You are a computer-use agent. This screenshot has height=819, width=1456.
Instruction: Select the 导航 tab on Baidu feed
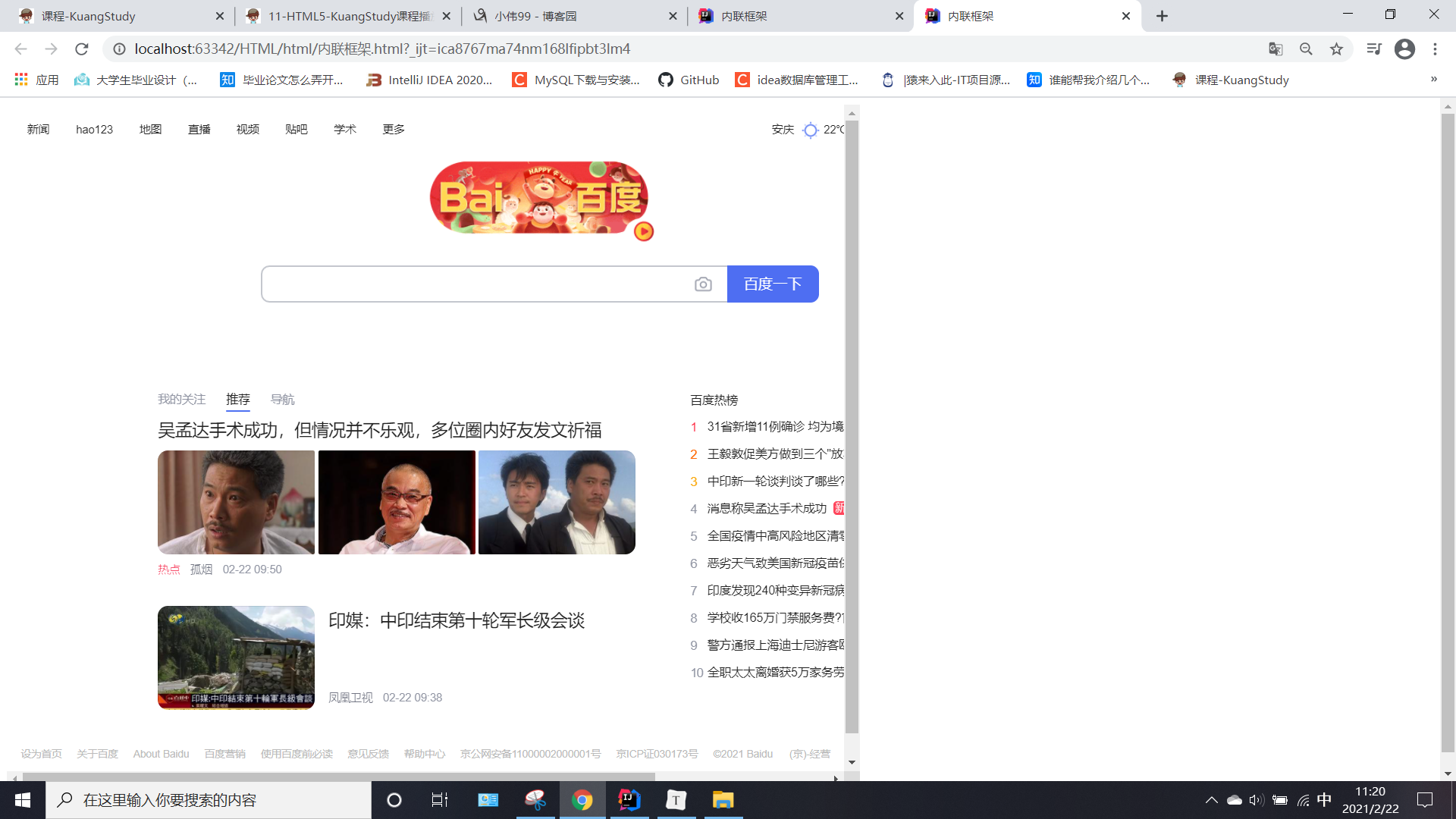point(282,400)
